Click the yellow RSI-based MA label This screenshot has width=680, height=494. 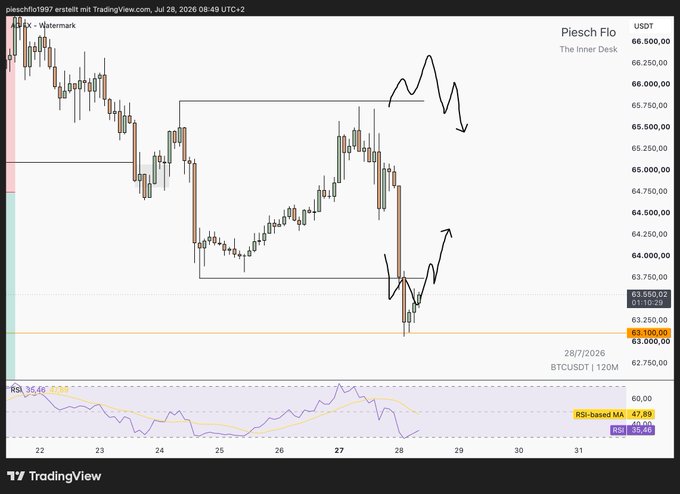(599, 415)
